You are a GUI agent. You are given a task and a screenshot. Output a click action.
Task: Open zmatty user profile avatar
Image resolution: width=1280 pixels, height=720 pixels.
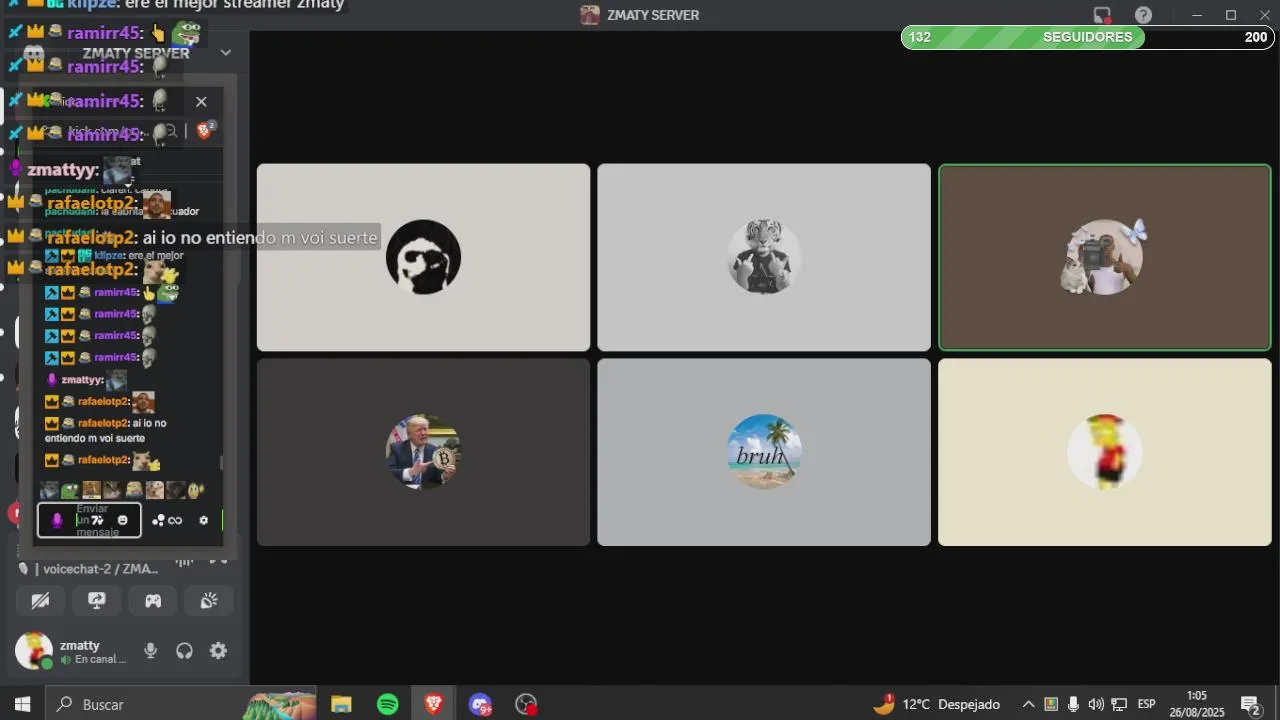coord(33,651)
